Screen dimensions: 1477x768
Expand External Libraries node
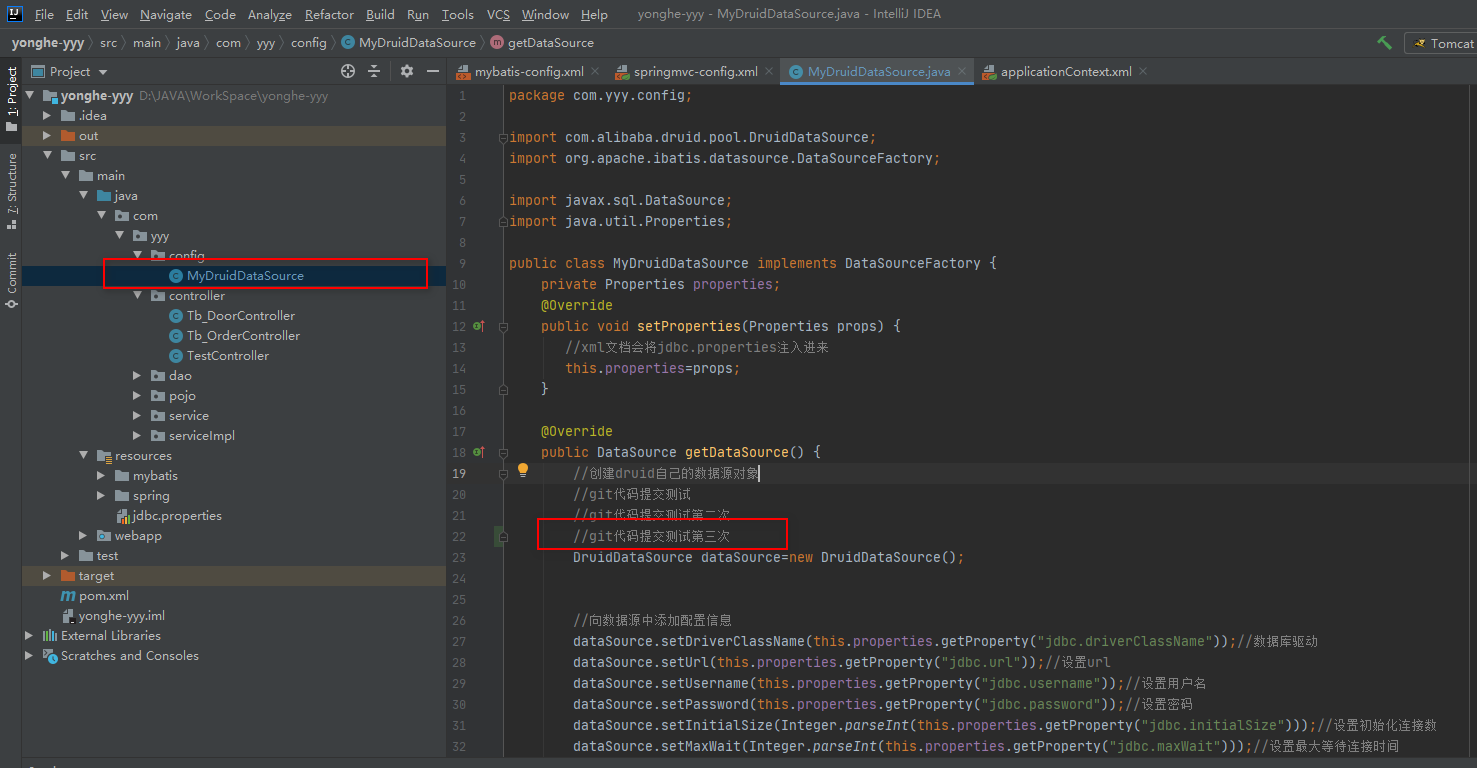click(x=29, y=636)
